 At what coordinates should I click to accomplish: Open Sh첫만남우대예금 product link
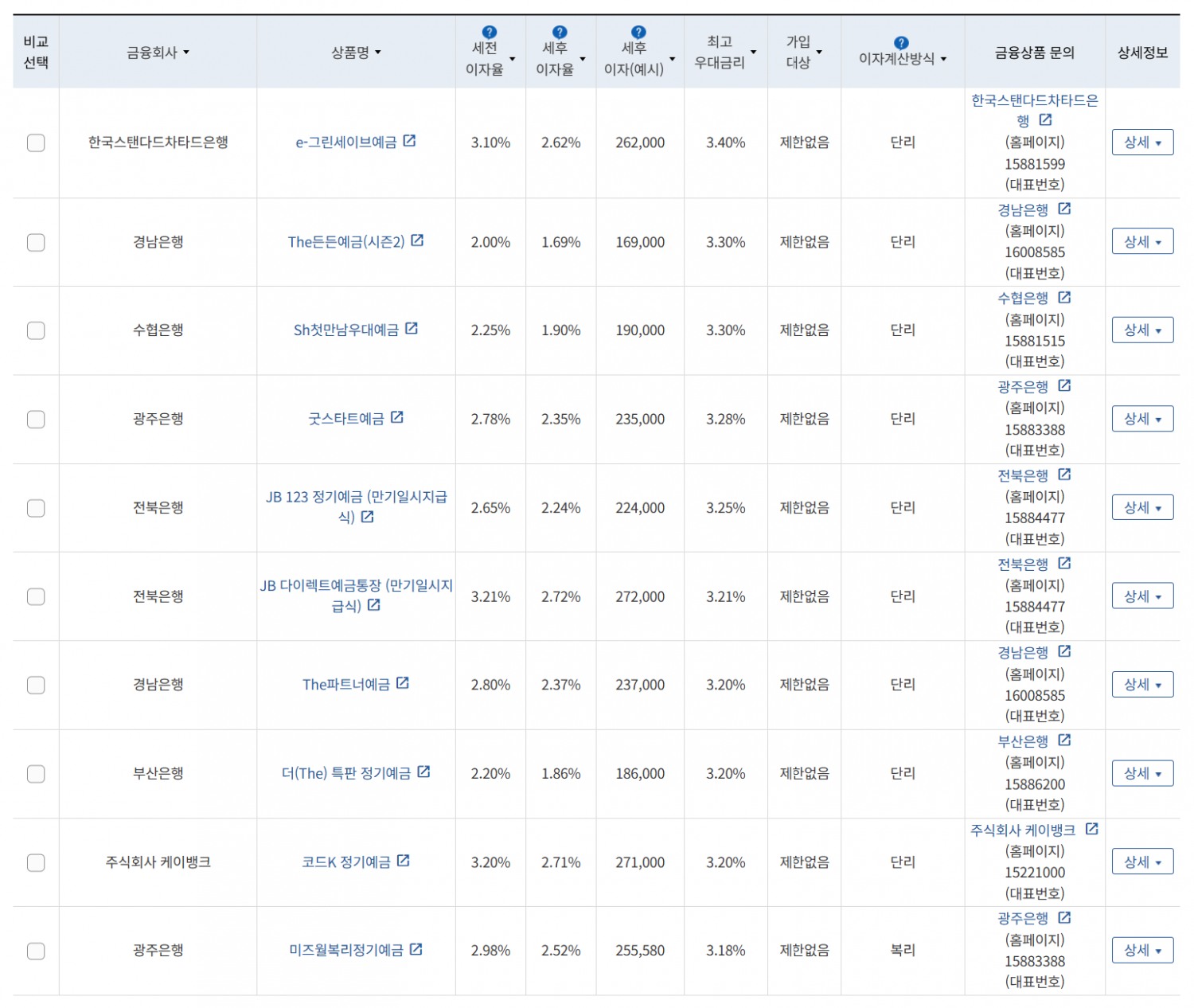tap(346, 330)
